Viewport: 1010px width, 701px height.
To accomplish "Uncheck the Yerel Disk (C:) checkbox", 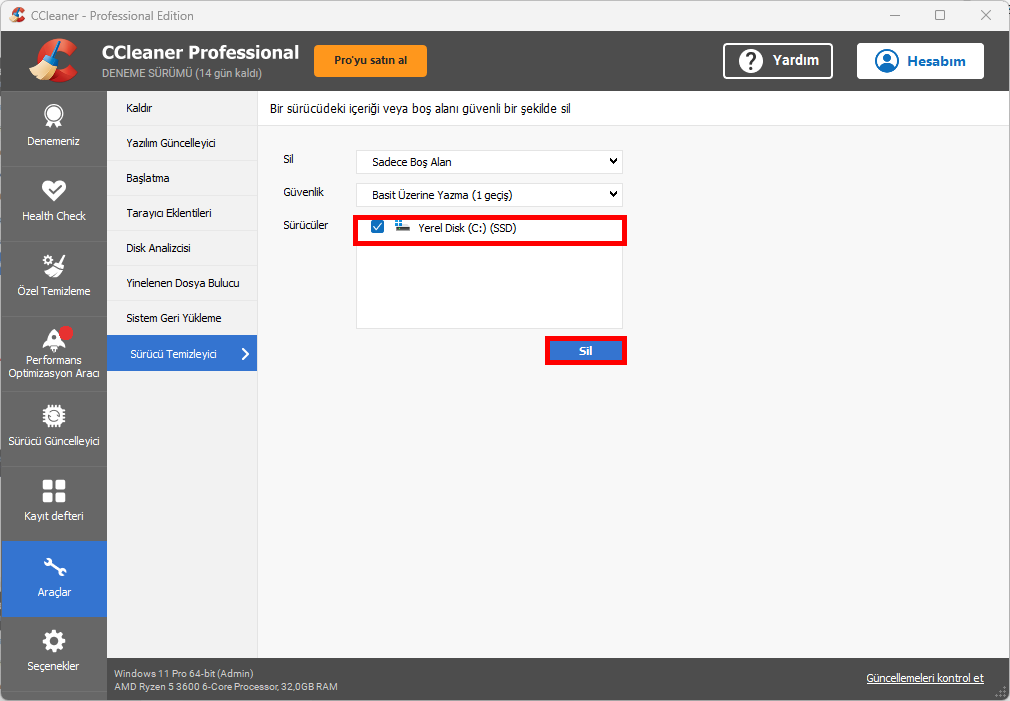I will 377,228.
